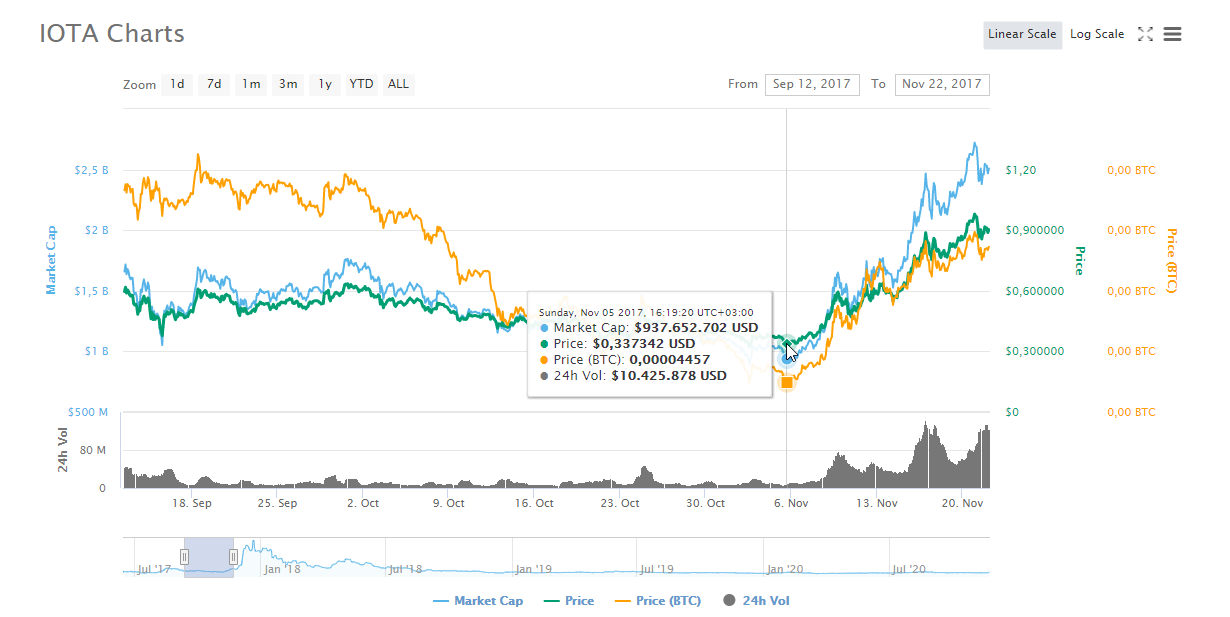Toggle green Price series in legend
Screen dimensions: 1230x617
coord(569,601)
